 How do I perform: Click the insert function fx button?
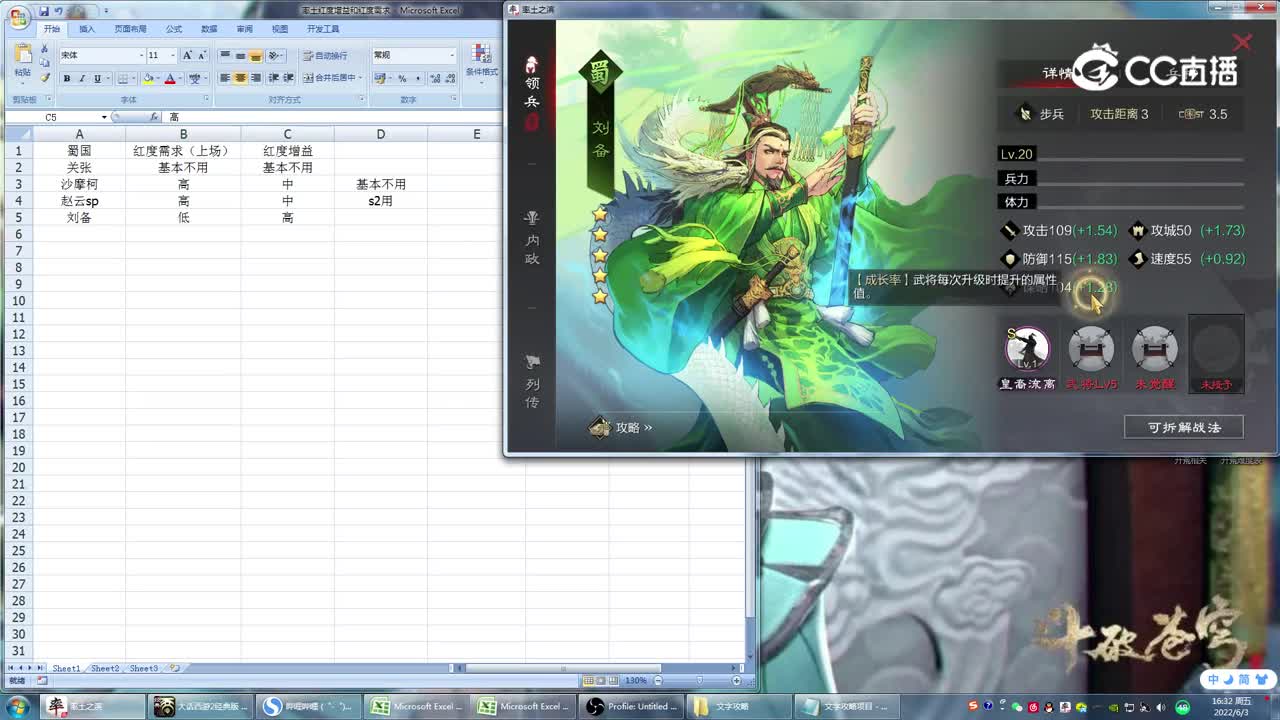(x=153, y=117)
